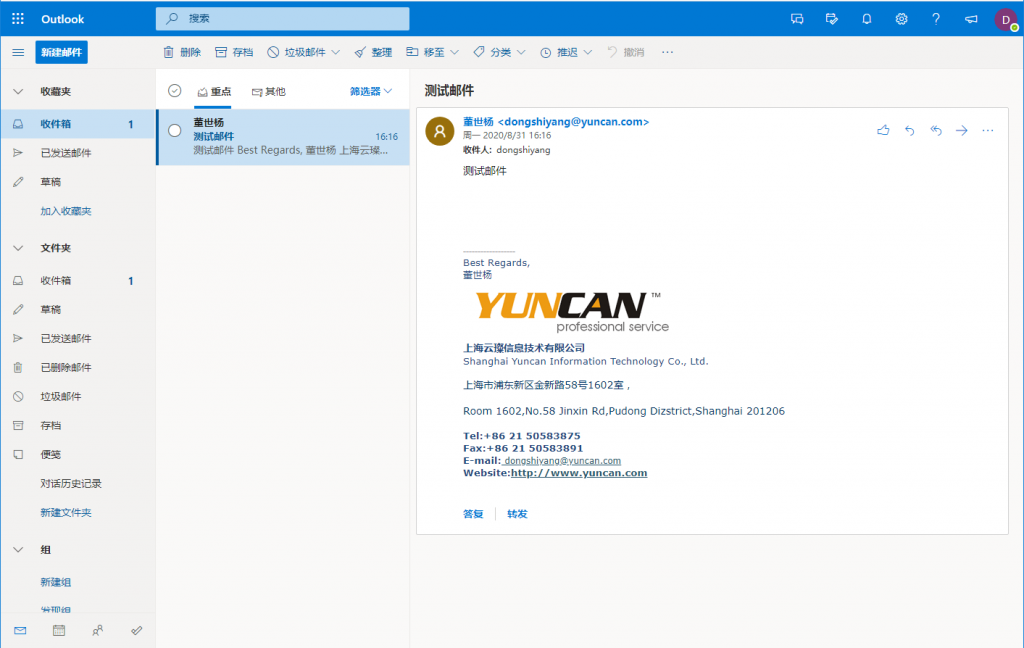The height and width of the screenshot is (648, 1024).
Task: Open the 测试邮件 message in list
Action: point(283,137)
